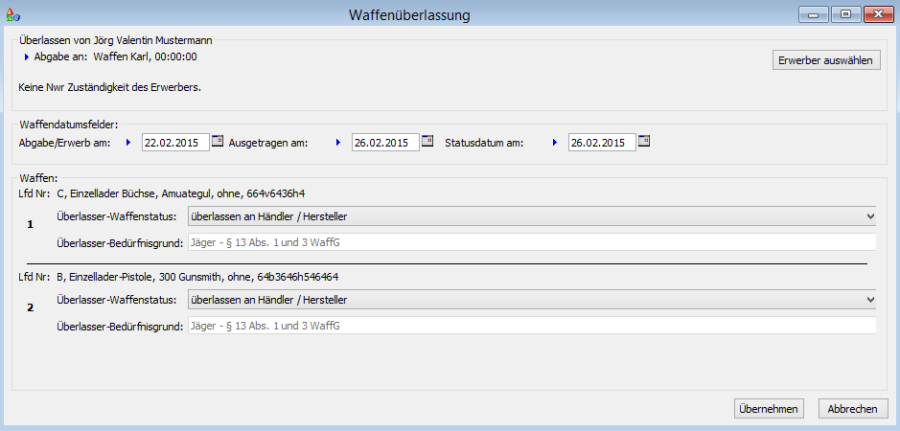Open the calendar picker for Ausgetragen date

428,142
